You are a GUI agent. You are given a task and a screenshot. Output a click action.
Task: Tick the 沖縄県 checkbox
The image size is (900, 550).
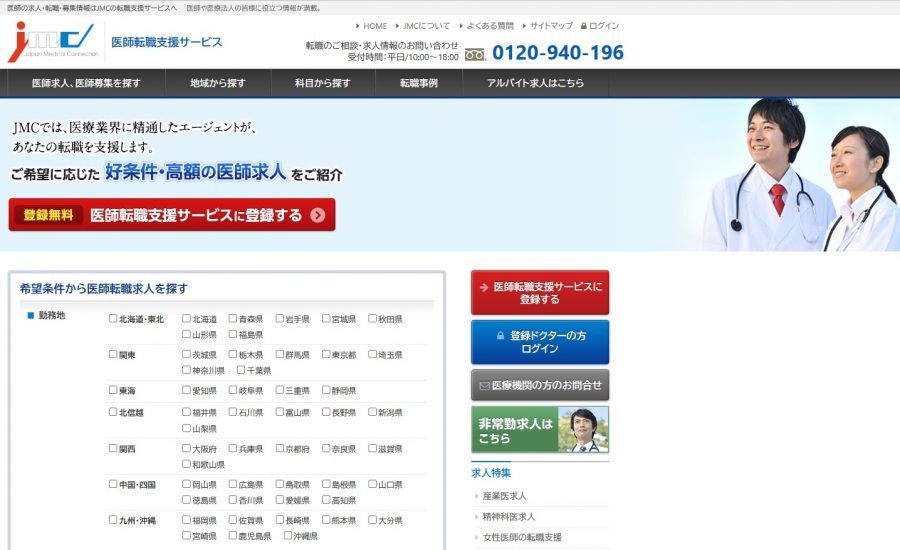coord(288,535)
